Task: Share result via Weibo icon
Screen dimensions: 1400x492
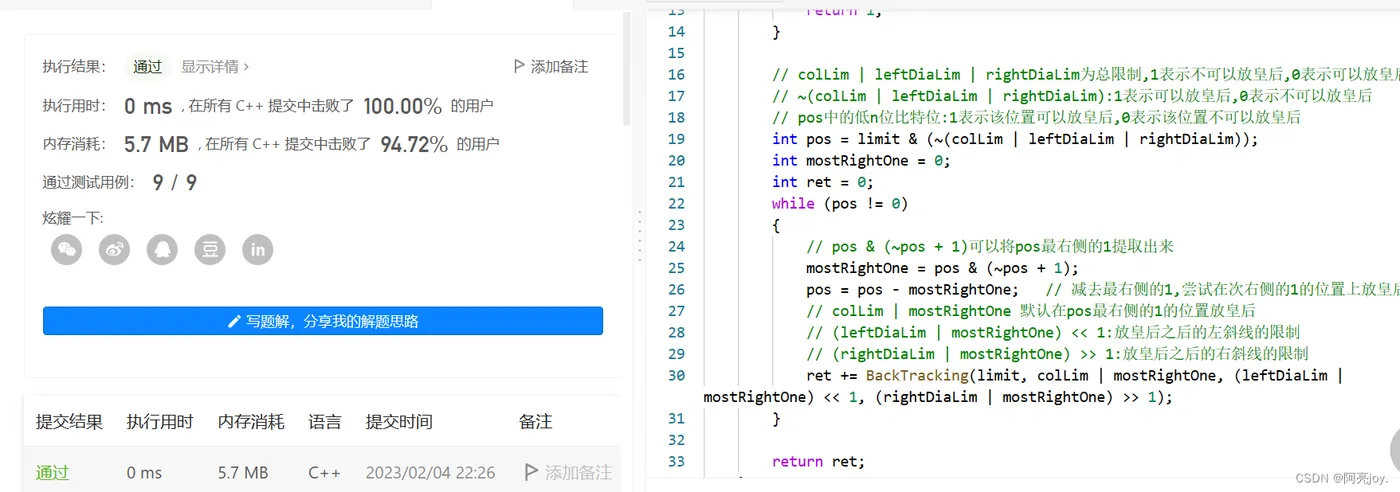Action: [x=115, y=250]
